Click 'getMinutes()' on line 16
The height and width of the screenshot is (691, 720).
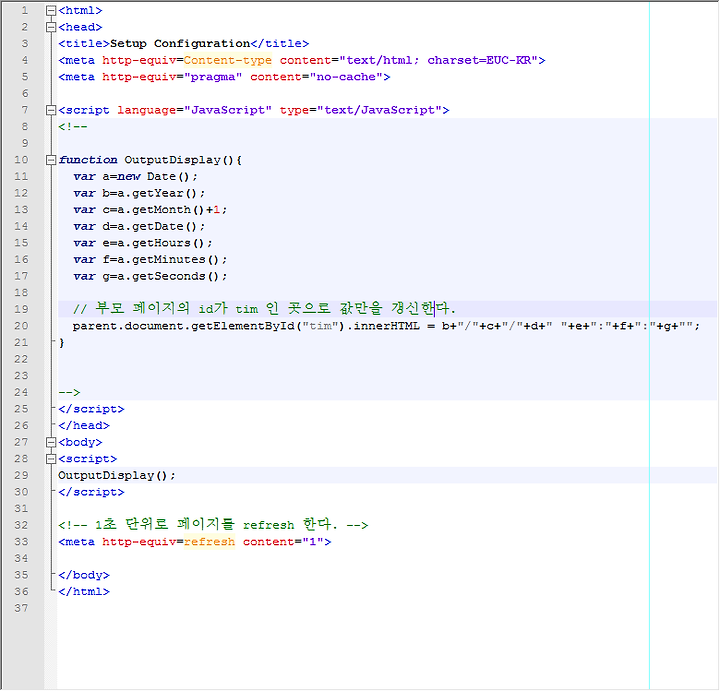pyautogui.click(x=175, y=259)
